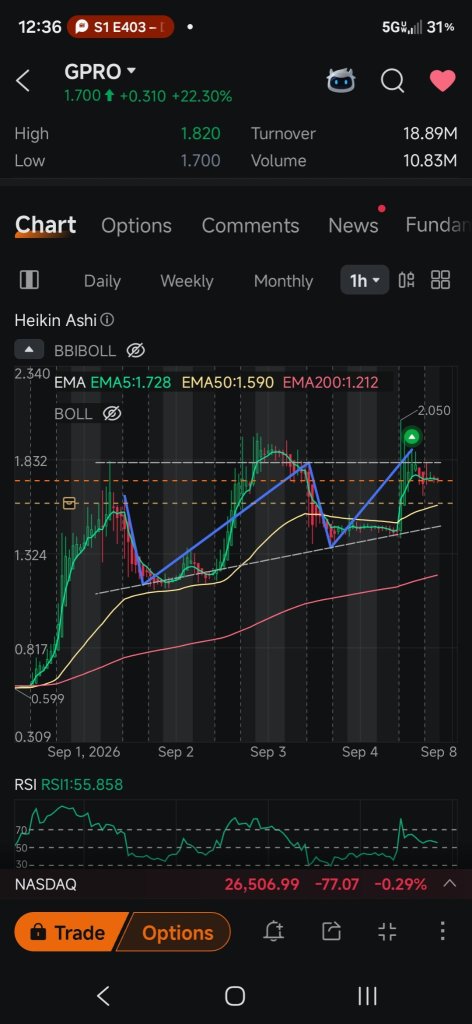Open the Comments tab
The width and height of the screenshot is (472, 1024).
point(250,225)
